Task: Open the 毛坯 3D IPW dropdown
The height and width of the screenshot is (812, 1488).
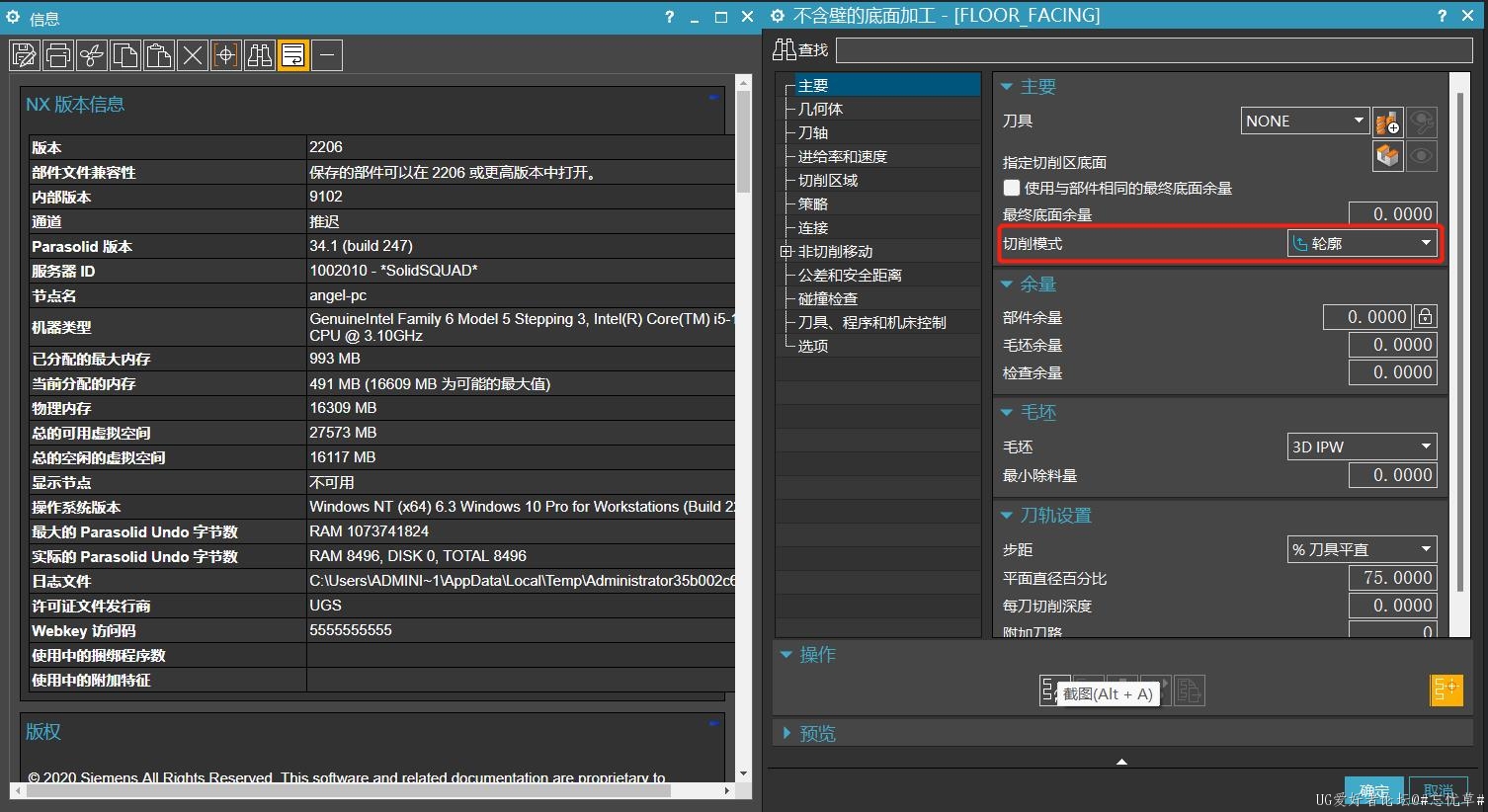Action: [1363, 447]
